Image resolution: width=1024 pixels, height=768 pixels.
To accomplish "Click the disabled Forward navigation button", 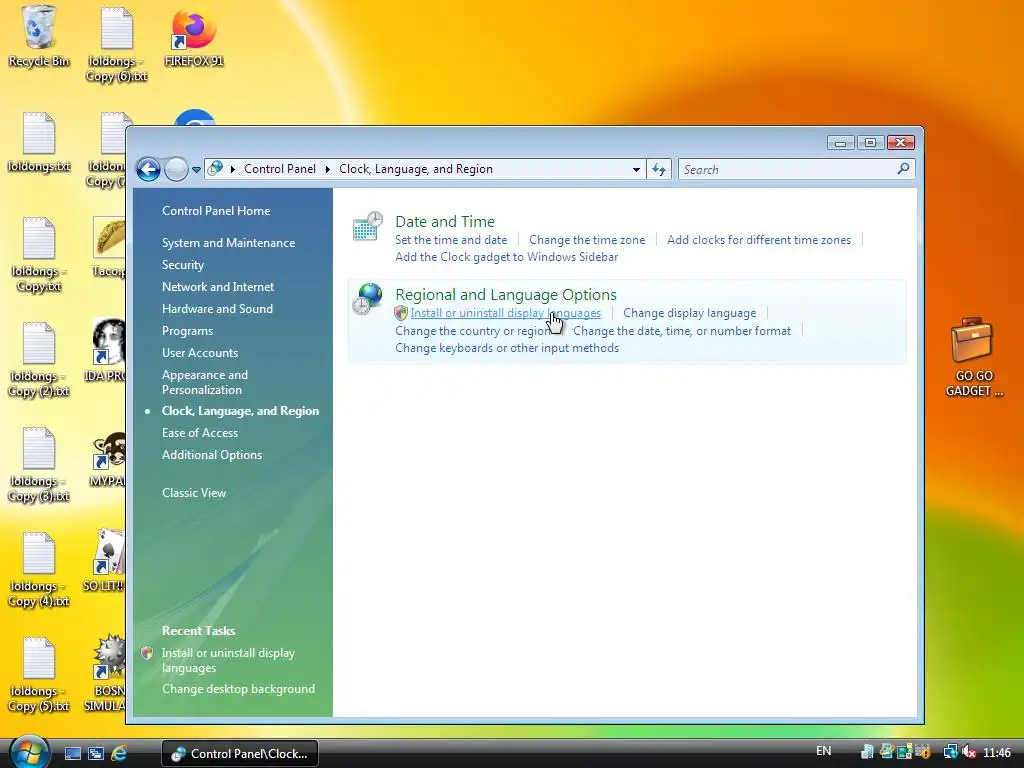I will pos(176,170).
